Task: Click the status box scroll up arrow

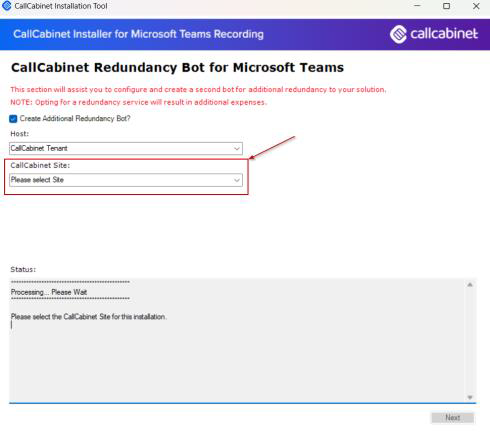Action: [x=470, y=285]
